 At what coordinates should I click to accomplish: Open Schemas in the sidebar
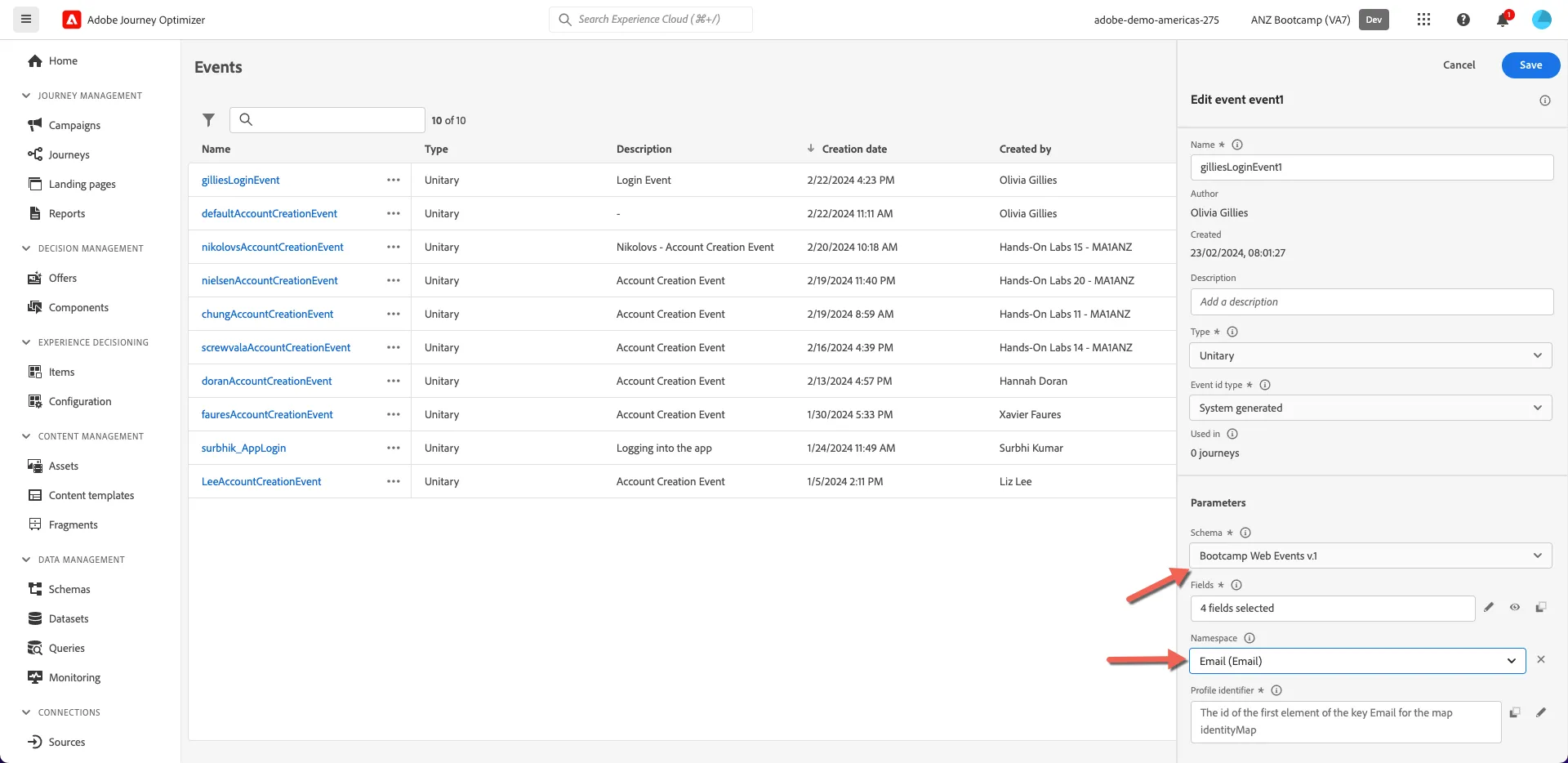coord(69,589)
